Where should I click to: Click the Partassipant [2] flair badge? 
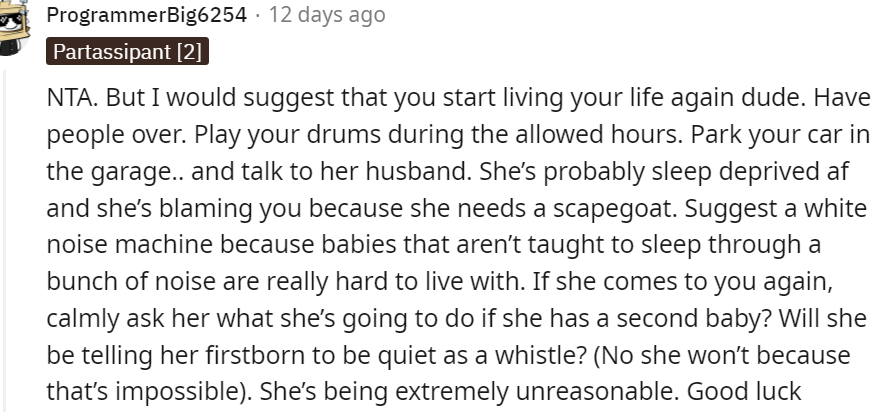[127, 50]
